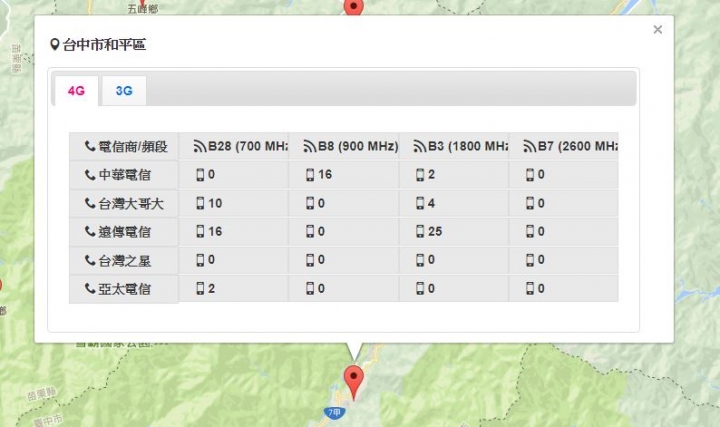Select the 遠傳電信 row label
Image resolution: width=720 pixels, height=427 pixels.
click(124, 232)
